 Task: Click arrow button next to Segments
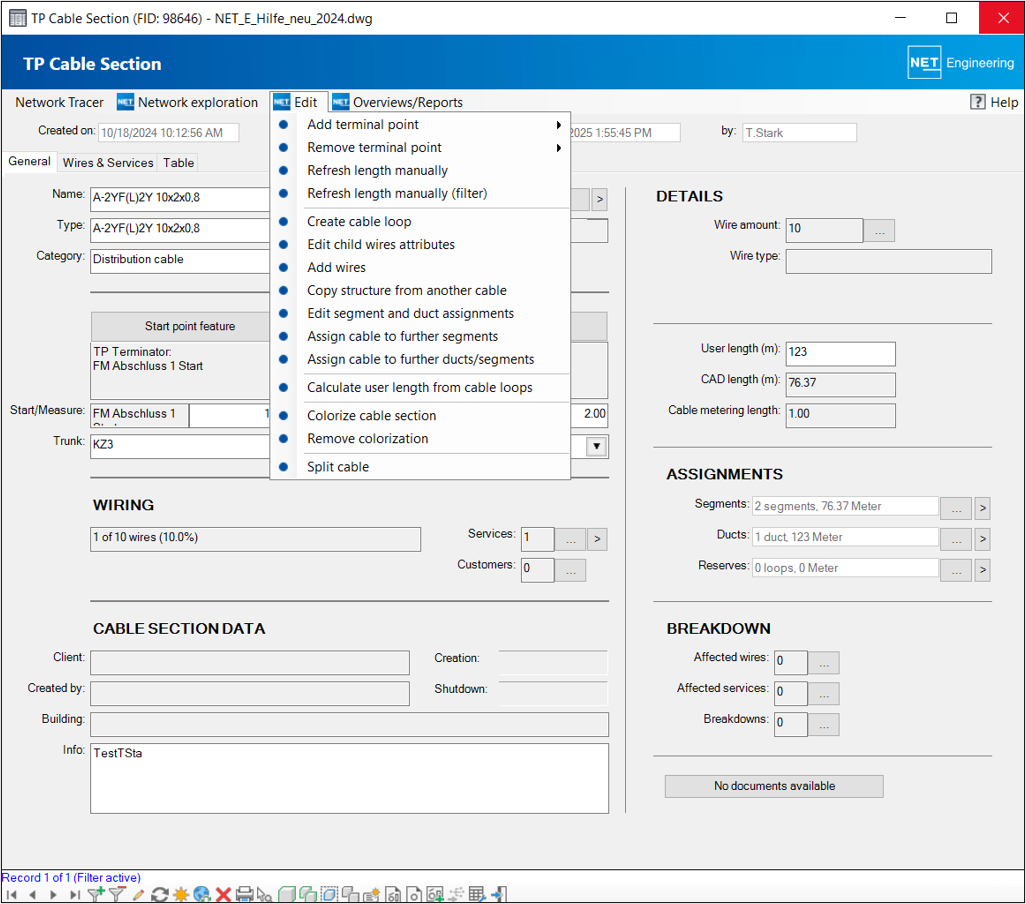coord(982,508)
